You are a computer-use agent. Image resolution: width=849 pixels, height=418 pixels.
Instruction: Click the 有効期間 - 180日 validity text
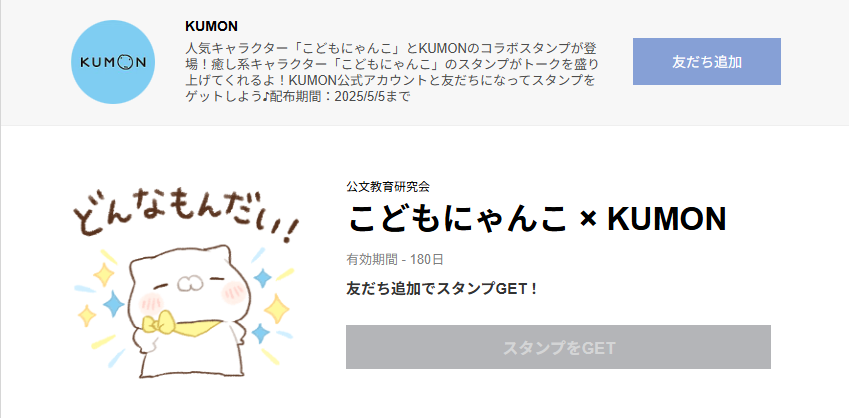pyautogui.click(x=395, y=259)
